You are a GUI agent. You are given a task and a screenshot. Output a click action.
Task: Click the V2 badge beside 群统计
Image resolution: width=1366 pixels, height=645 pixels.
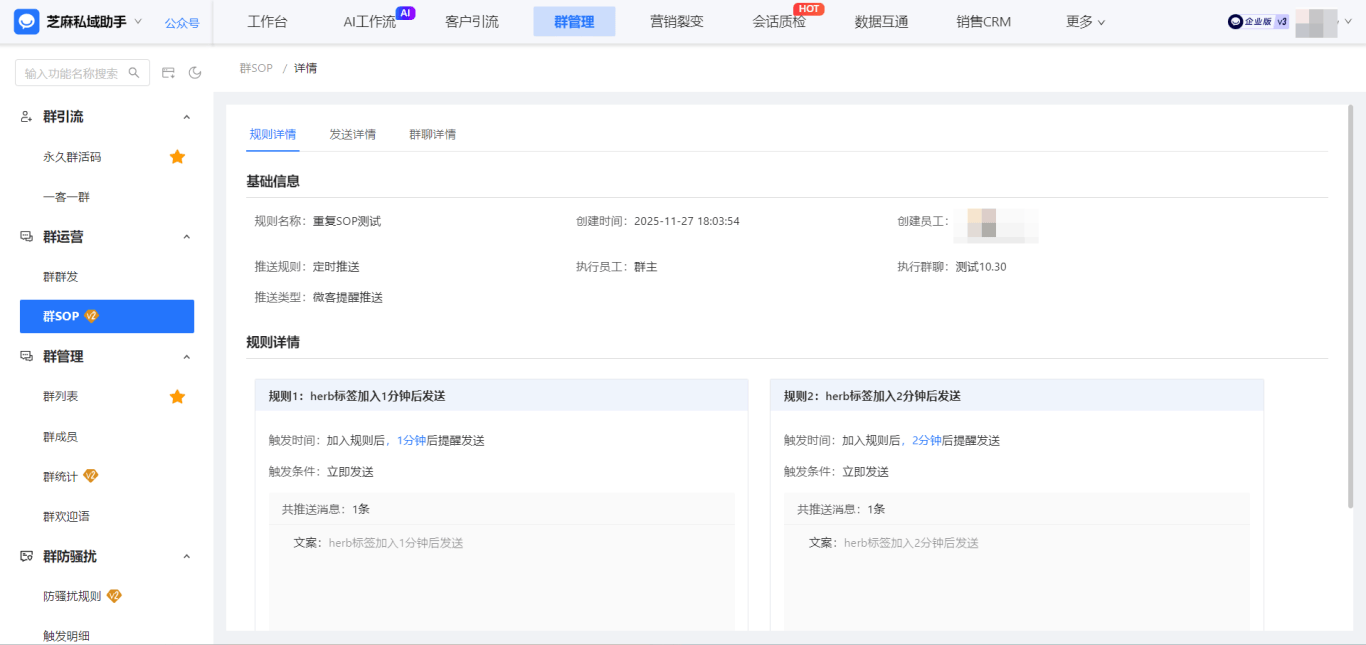coord(91,476)
